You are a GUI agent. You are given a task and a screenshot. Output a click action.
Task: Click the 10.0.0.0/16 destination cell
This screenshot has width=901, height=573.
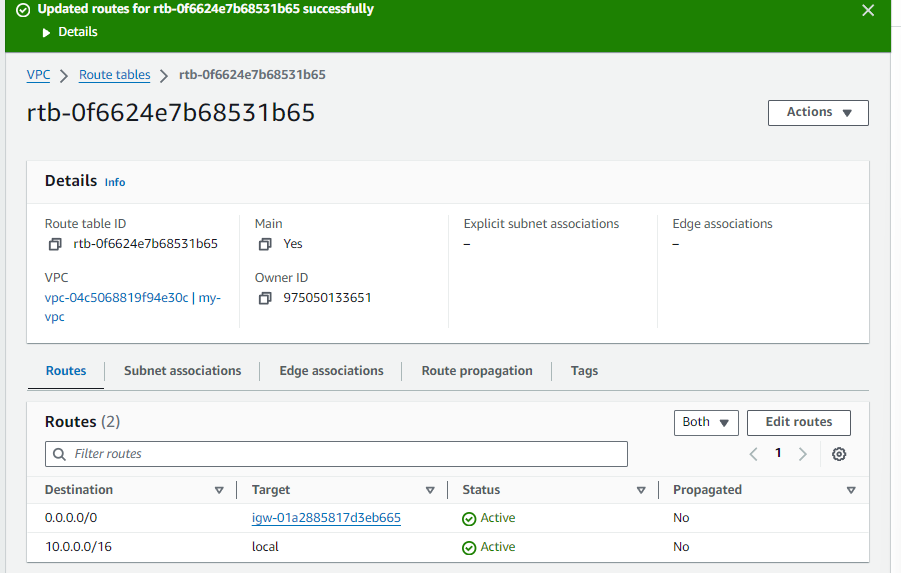tap(78, 547)
